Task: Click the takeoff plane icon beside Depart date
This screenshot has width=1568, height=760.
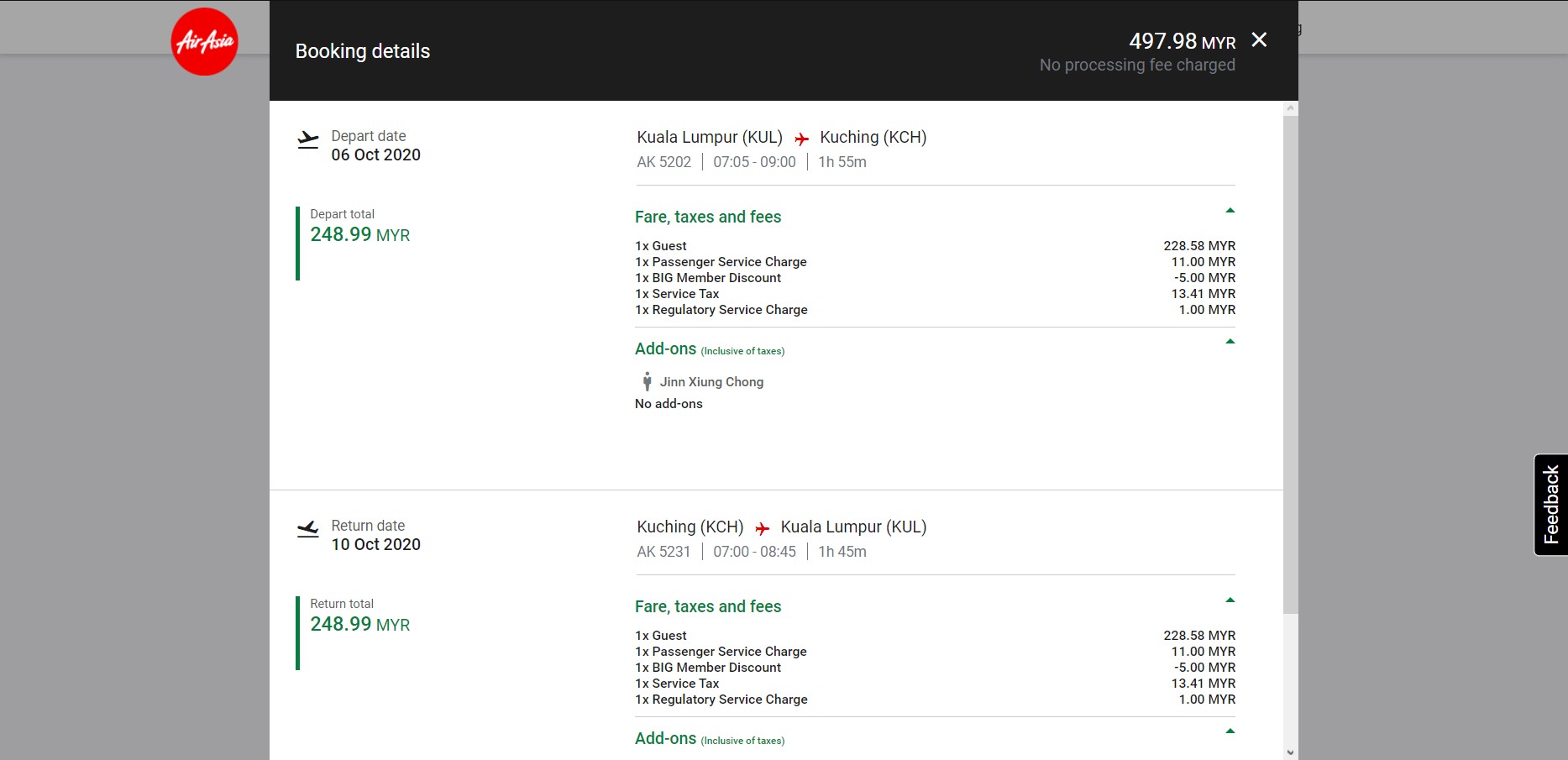Action: (x=308, y=139)
